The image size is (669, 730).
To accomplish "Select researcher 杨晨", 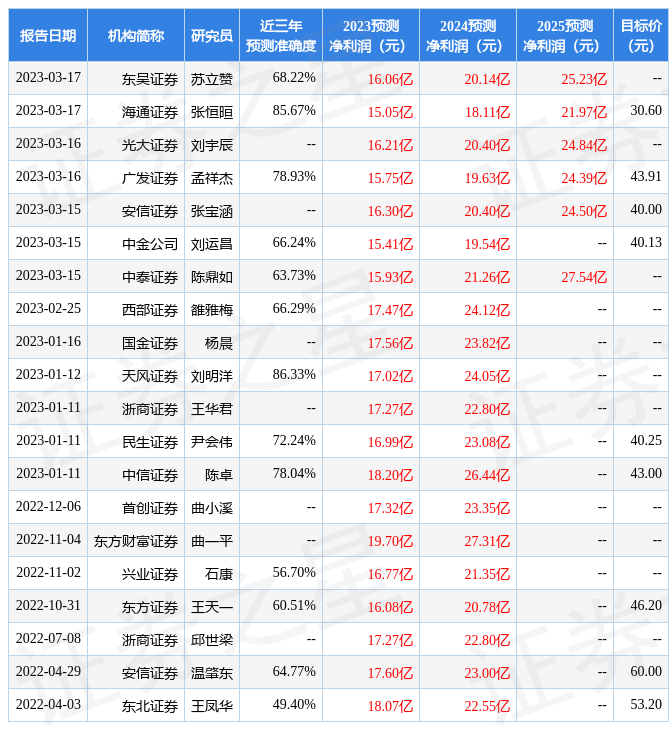I will tap(219, 343).
